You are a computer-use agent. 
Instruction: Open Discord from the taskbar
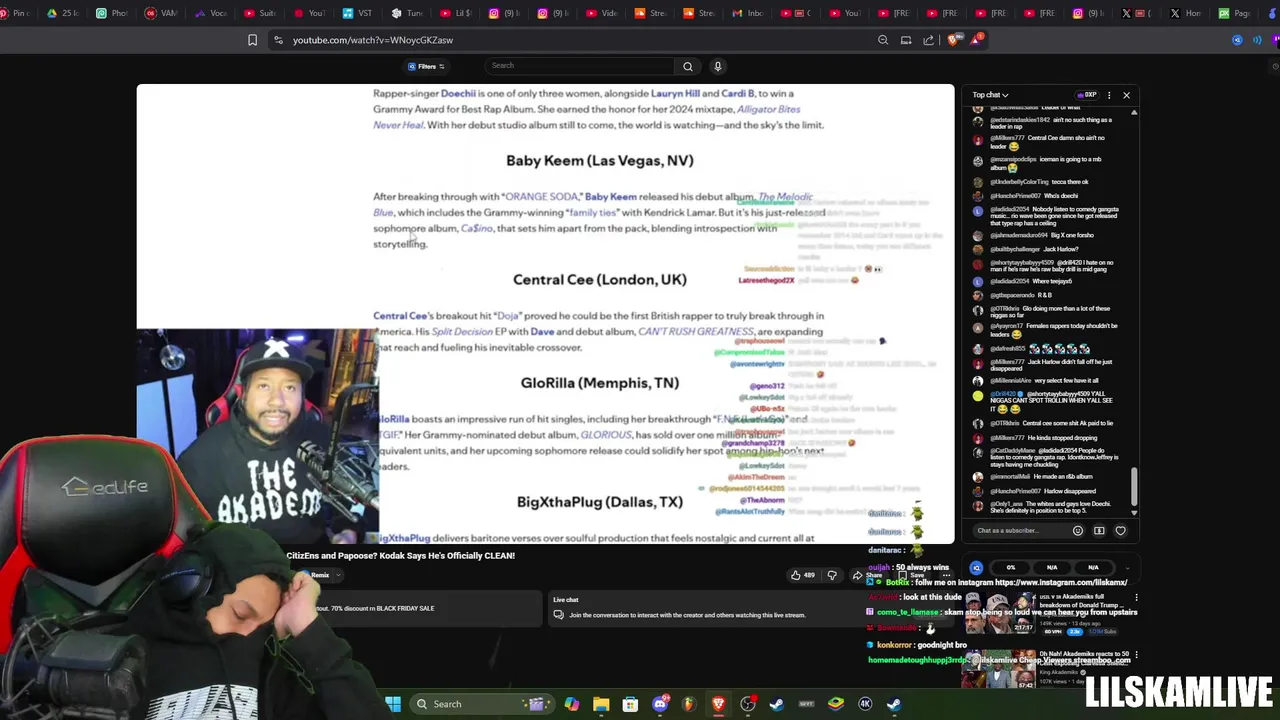[x=659, y=704]
